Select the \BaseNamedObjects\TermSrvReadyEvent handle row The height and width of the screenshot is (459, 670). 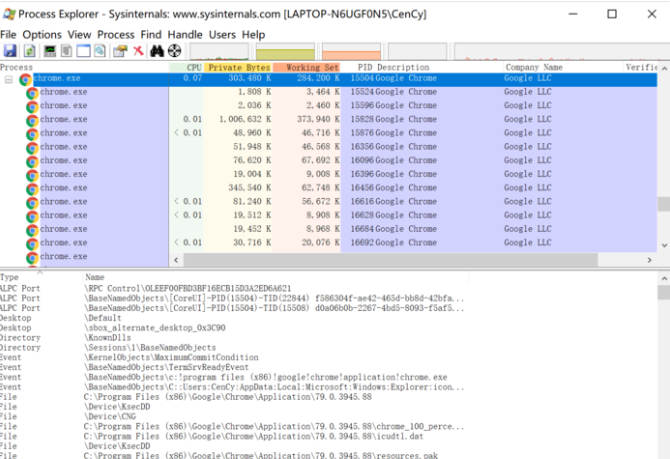click(x=233, y=367)
